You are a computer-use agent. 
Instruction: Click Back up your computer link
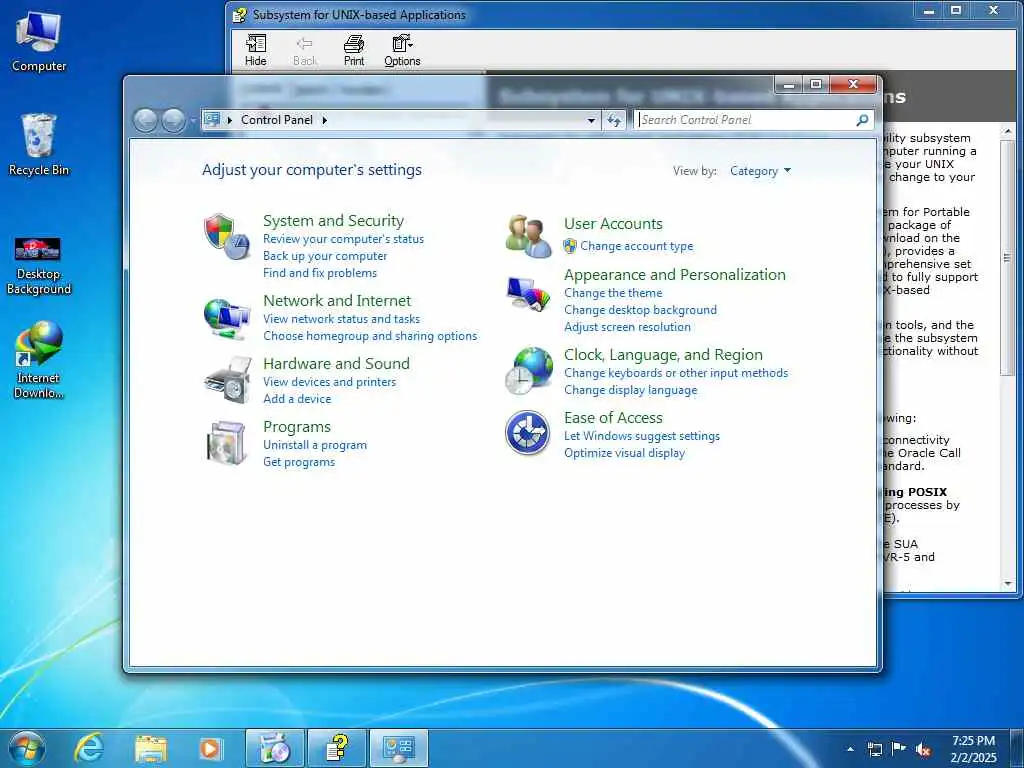click(x=325, y=256)
